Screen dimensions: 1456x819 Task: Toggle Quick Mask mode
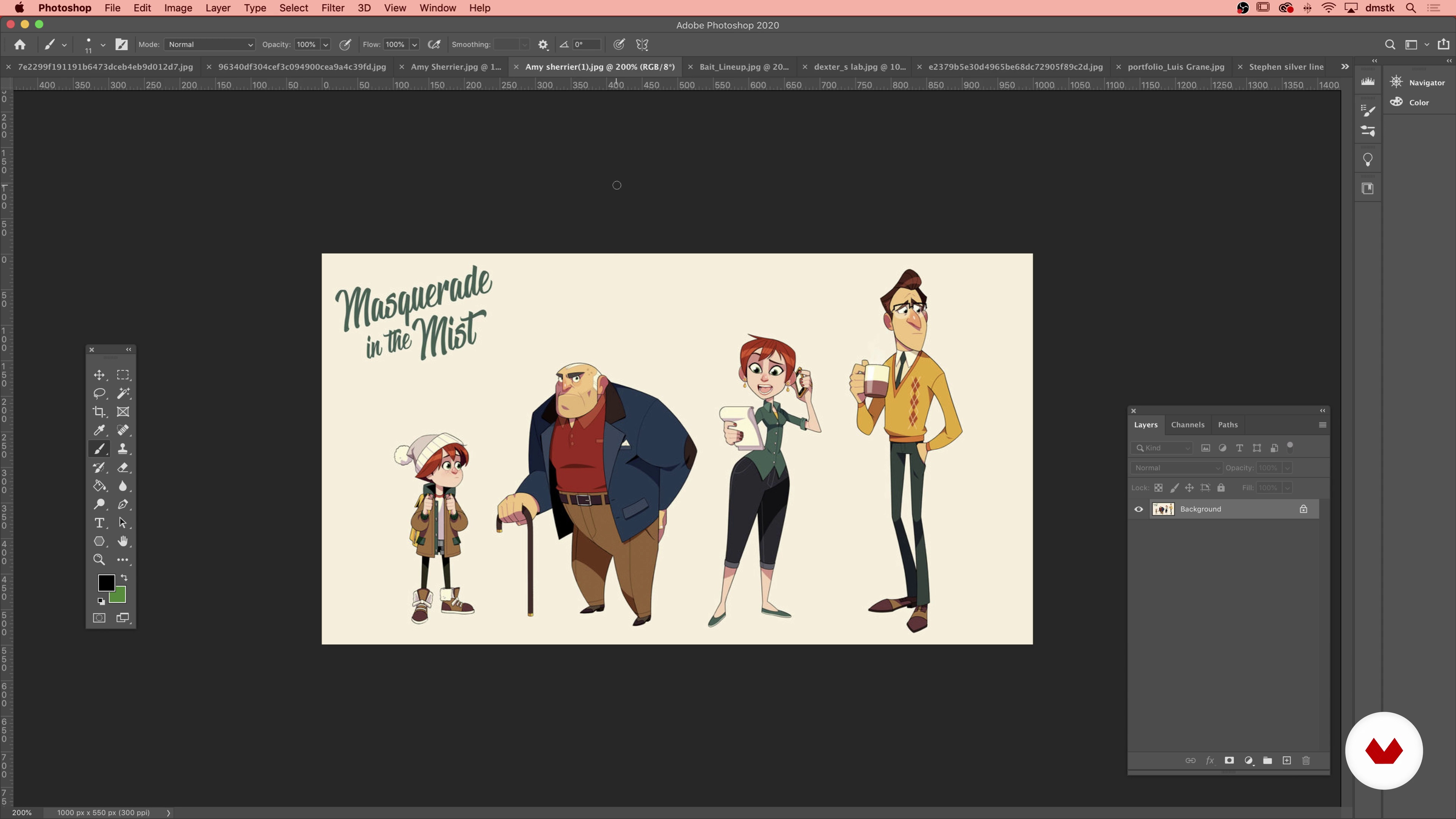click(x=99, y=618)
